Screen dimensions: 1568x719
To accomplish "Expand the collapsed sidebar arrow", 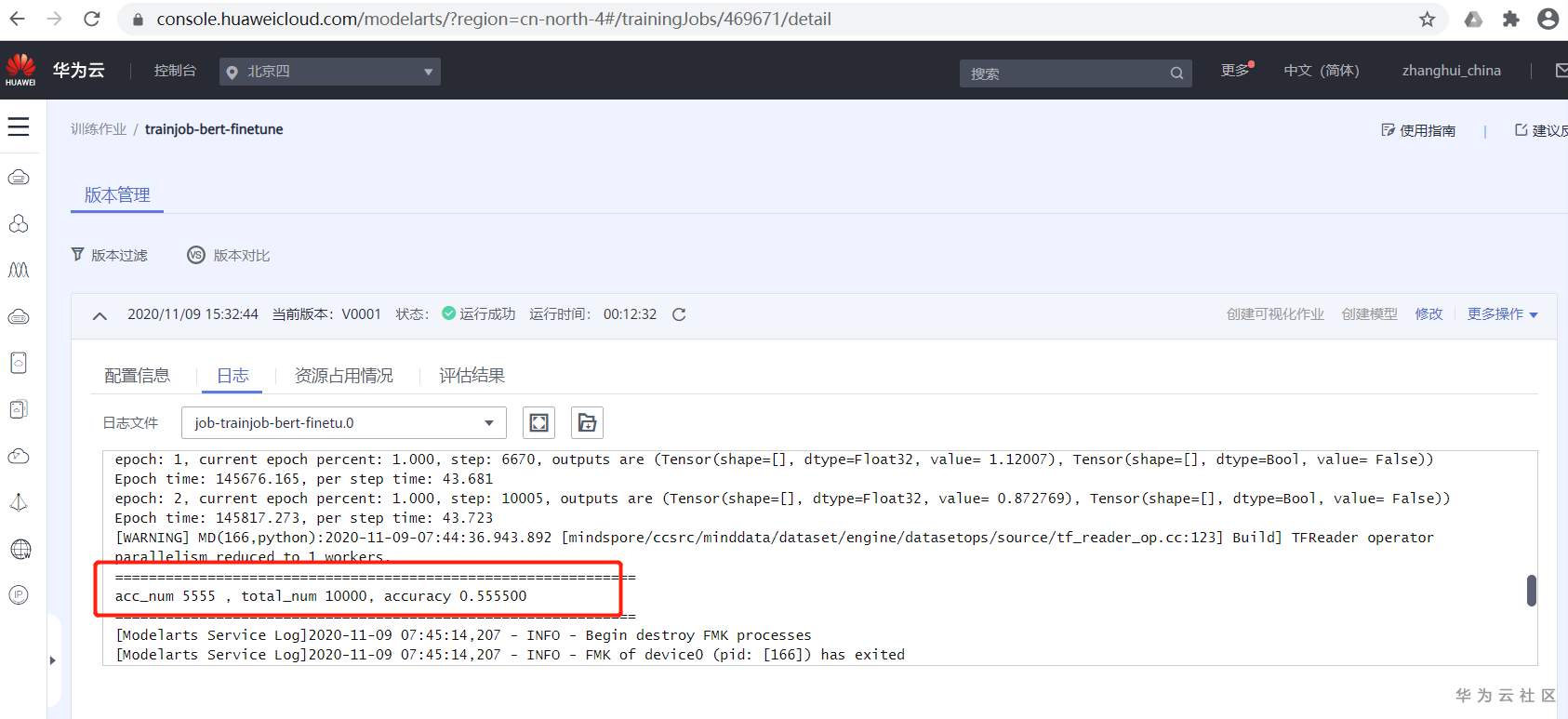I will [52, 660].
